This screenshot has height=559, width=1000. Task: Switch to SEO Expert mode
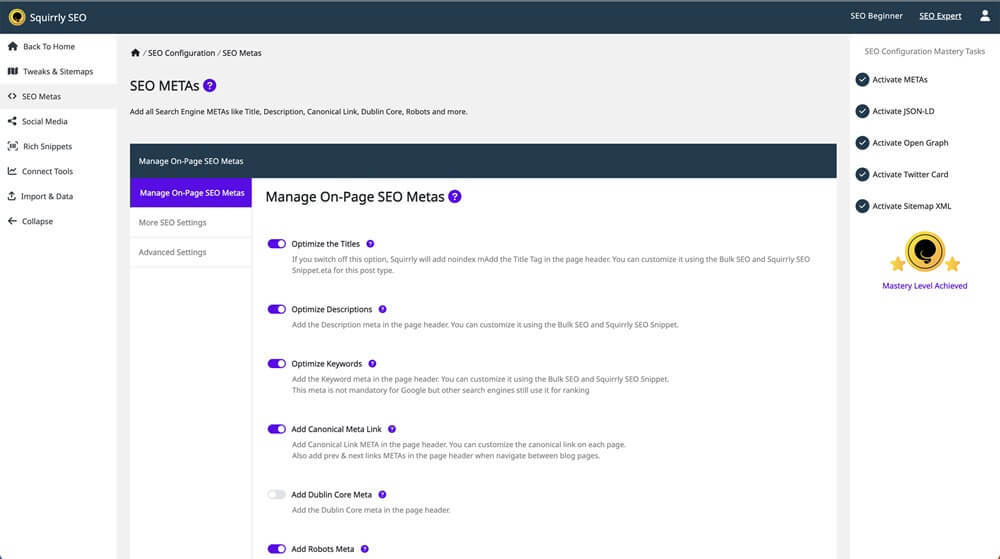click(940, 16)
